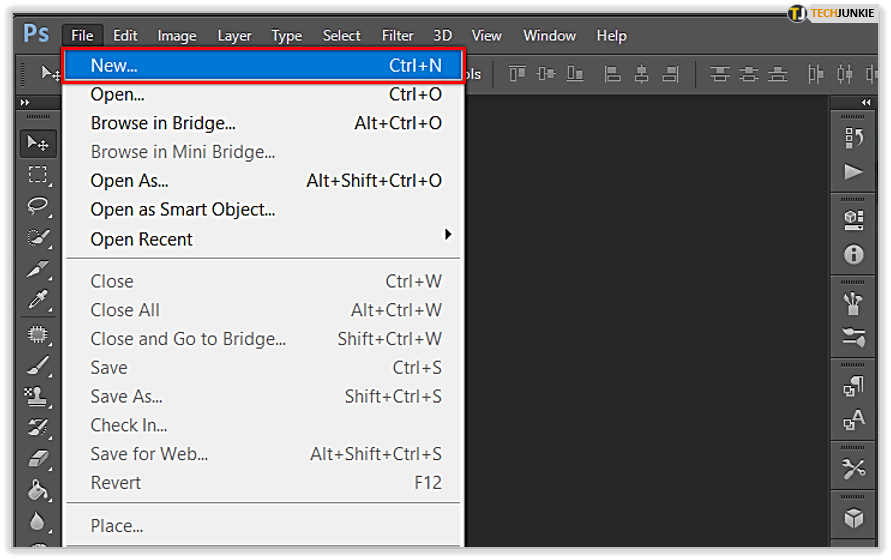The width and height of the screenshot is (891, 560).
Task: Click the Close All entry
Action: point(264,310)
